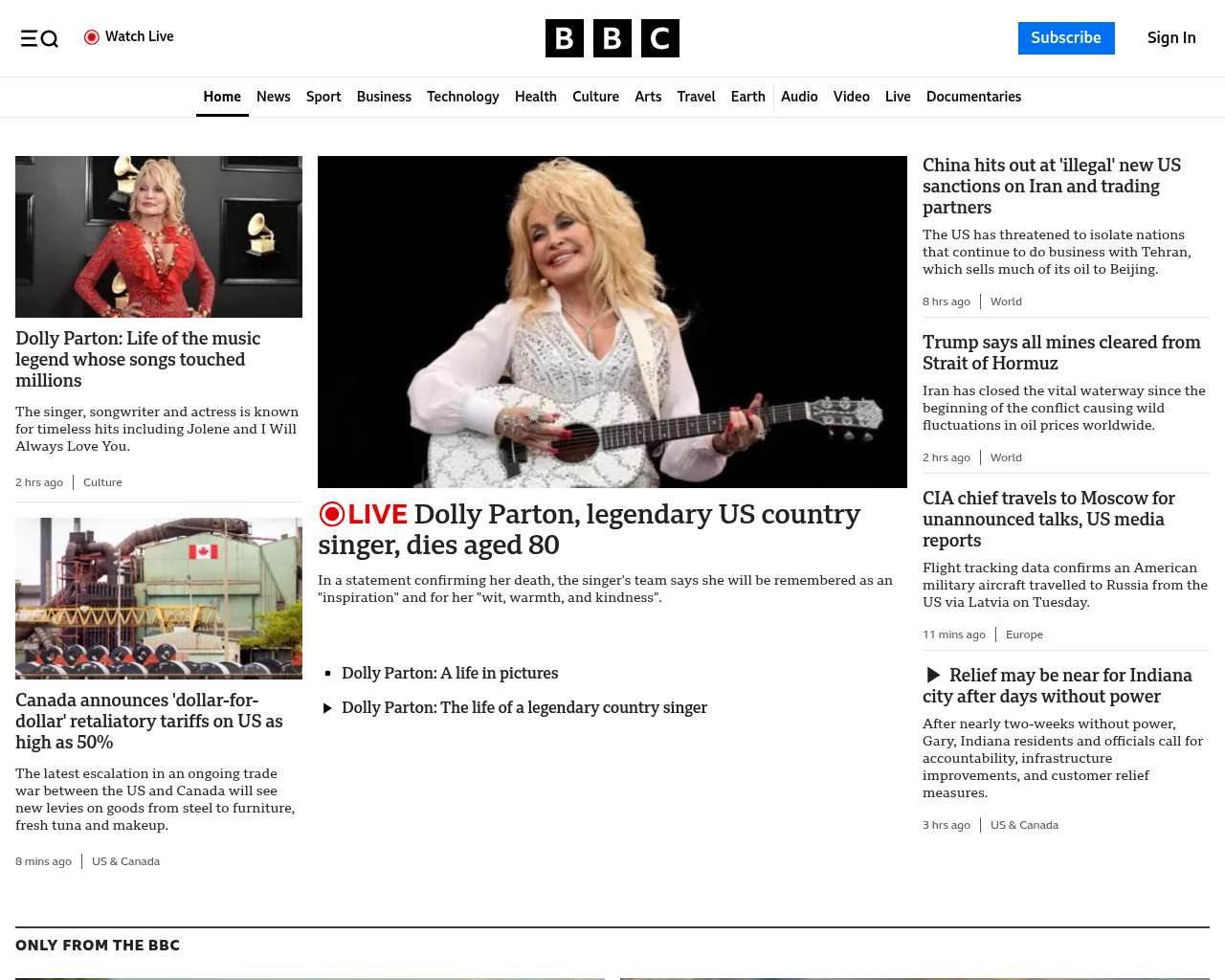Select the Audio tab

[x=799, y=97]
